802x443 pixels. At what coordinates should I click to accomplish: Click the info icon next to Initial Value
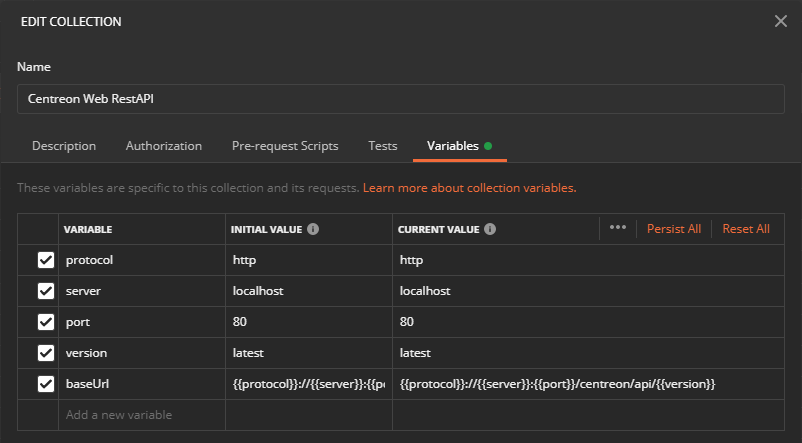pyautogui.click(x=313, y=229)
